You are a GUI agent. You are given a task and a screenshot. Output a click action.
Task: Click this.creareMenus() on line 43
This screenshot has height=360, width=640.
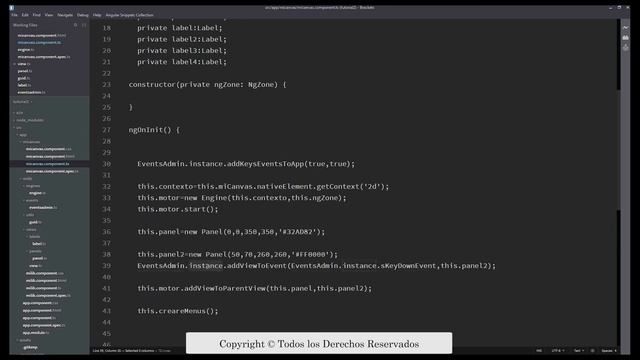(x=178, y=311)
